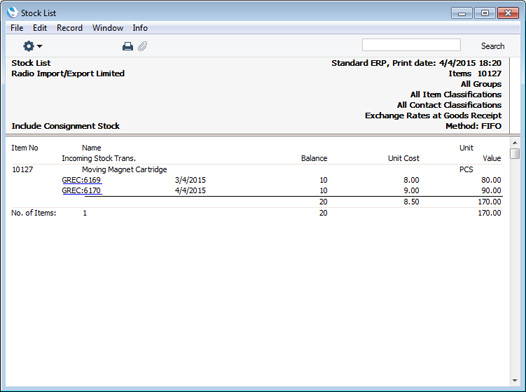Click the date 4/4/2015 in GREC:6170 row

[x=190, y=191]
